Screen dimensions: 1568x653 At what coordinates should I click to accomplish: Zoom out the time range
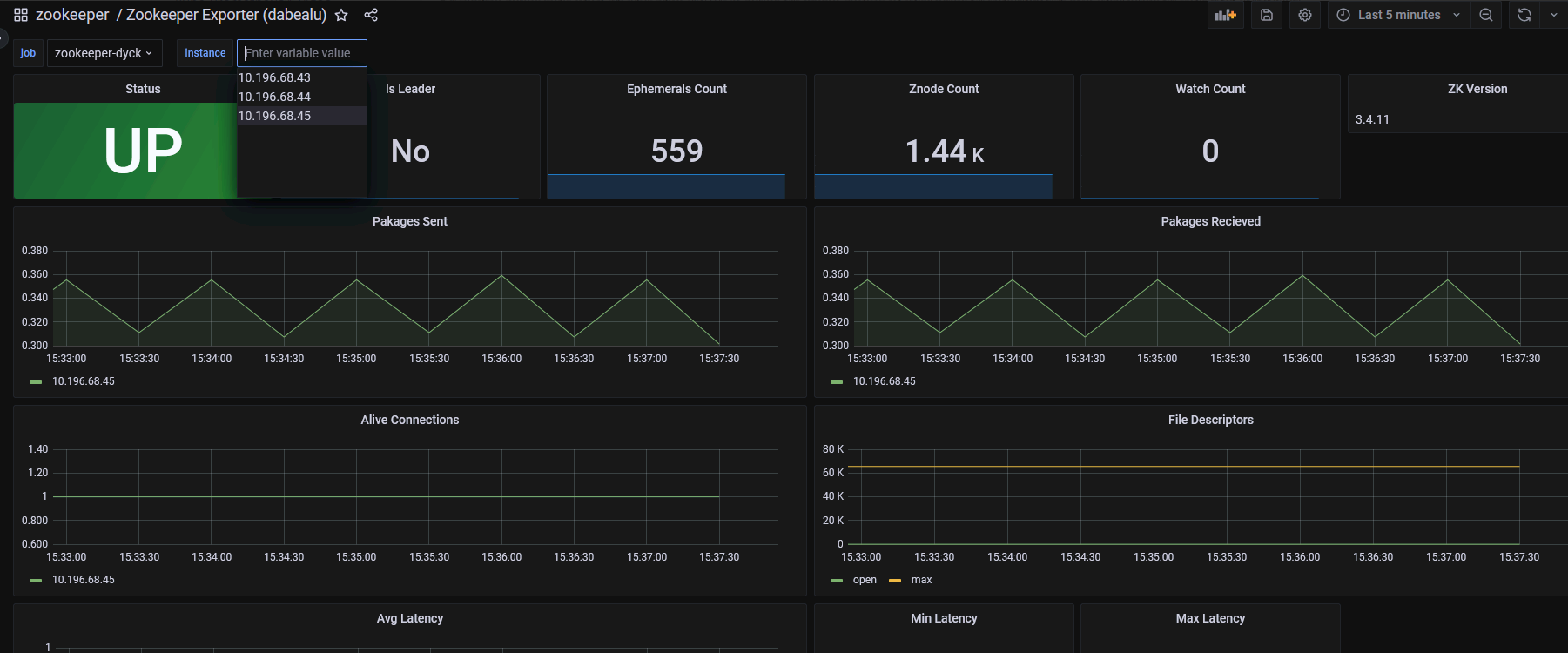pos(1486,15)
